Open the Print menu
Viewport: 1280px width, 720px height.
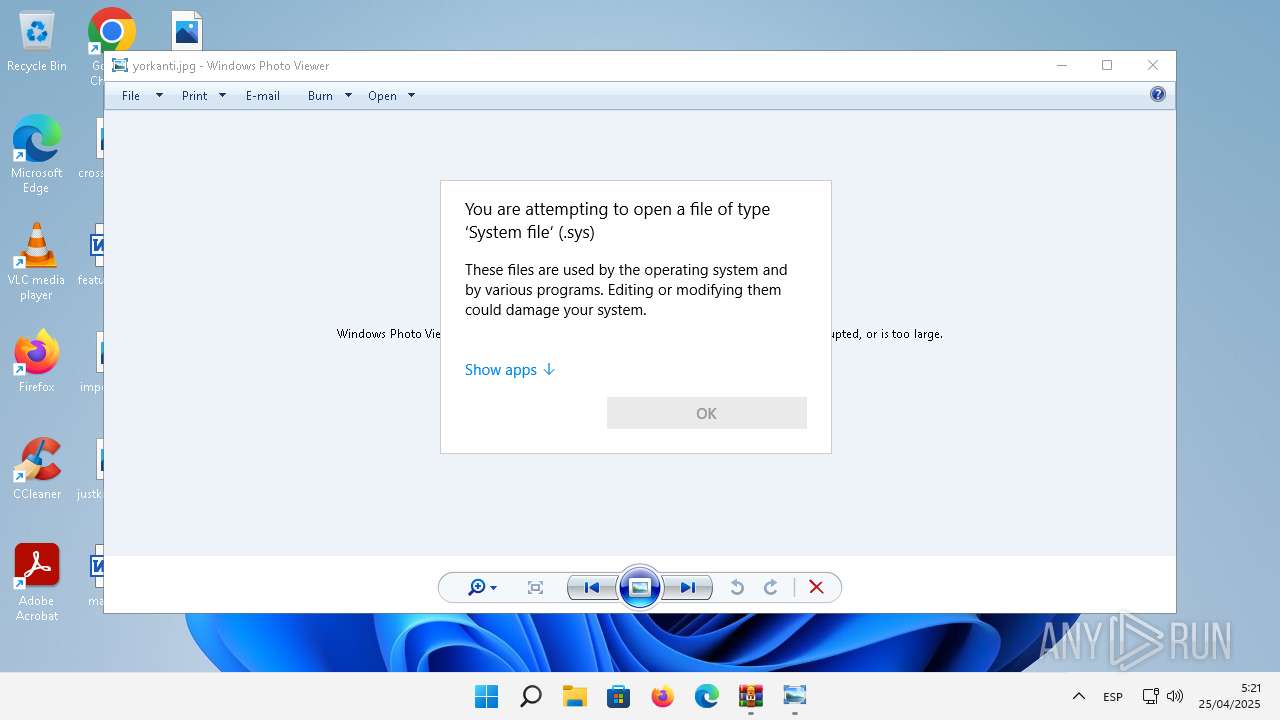(x=194, y=96)
